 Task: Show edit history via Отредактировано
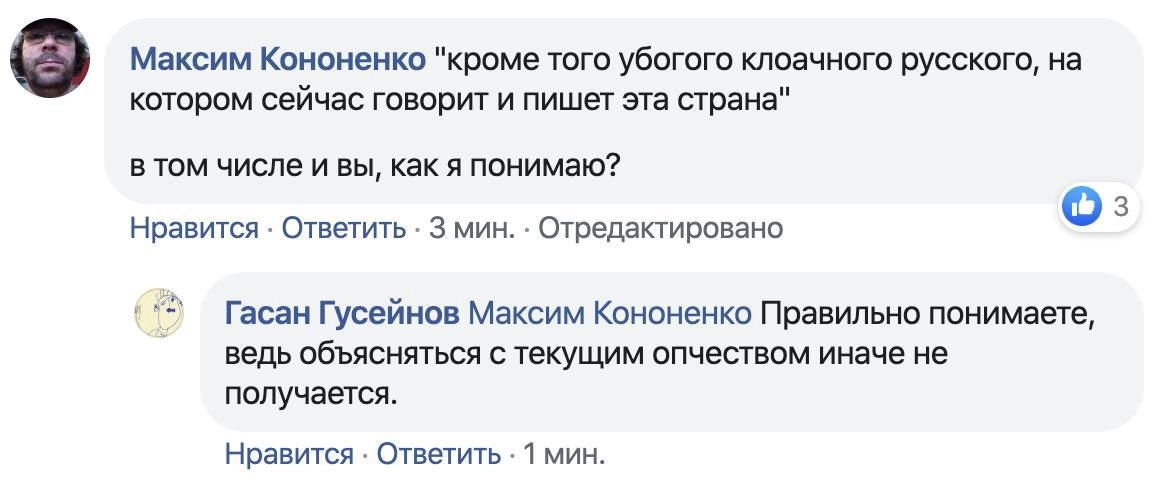tap(660, 228)
